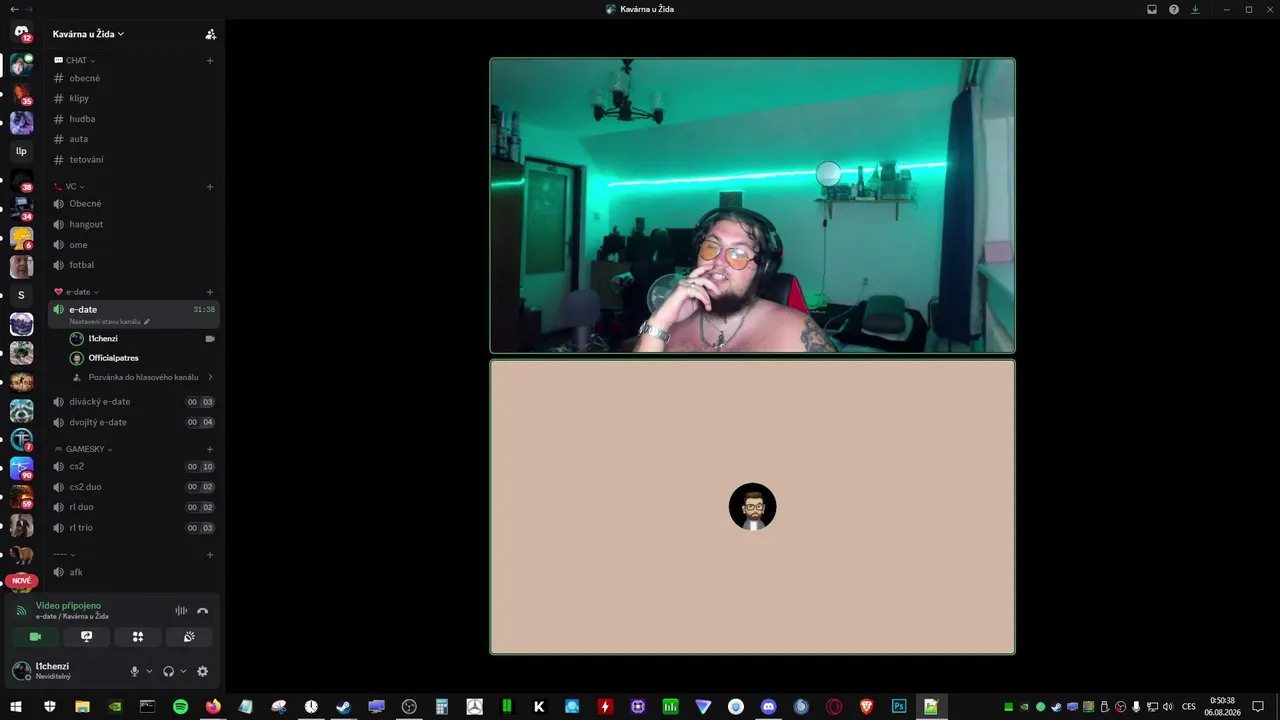1280x720 pixels.
Task: Collapse the GAMESKY category
Action: tap(84, 449)
